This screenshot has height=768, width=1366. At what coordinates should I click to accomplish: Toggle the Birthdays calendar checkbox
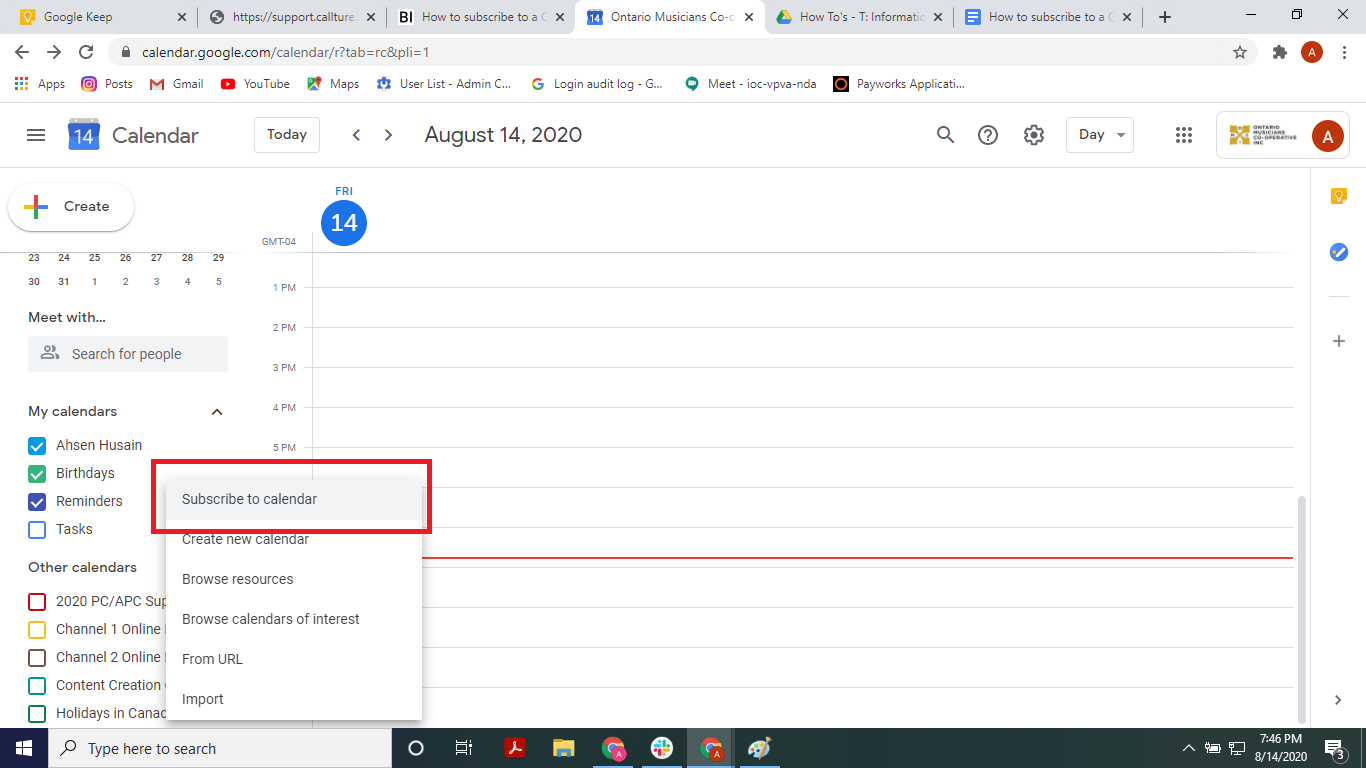pos(37,474)
